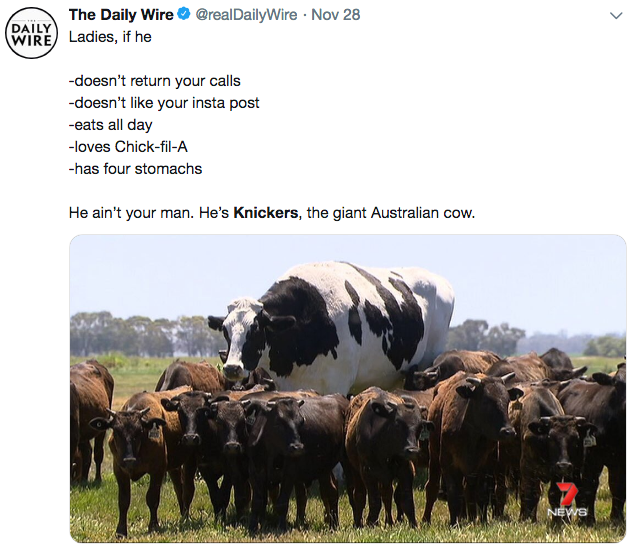Click the bold word Knickers
This screenshot has height=551, width=636.
coord(266,213)
